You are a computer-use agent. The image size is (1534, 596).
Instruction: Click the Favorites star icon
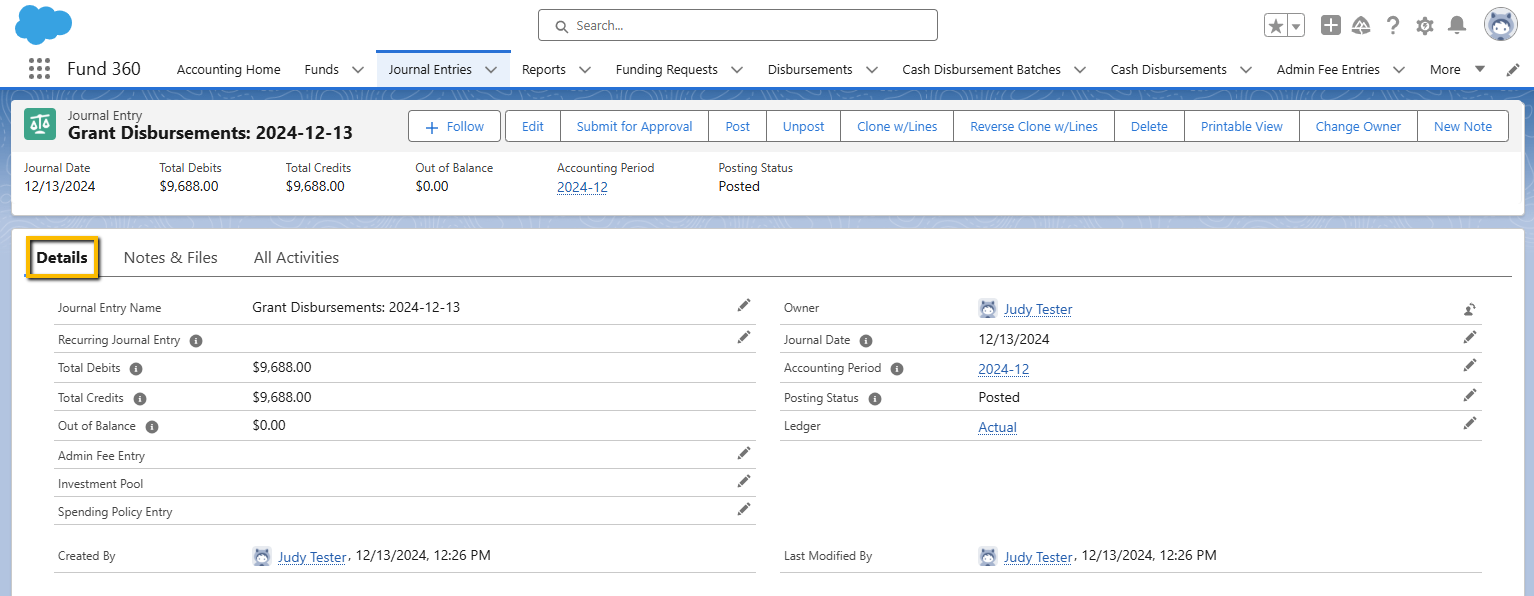1275,26
